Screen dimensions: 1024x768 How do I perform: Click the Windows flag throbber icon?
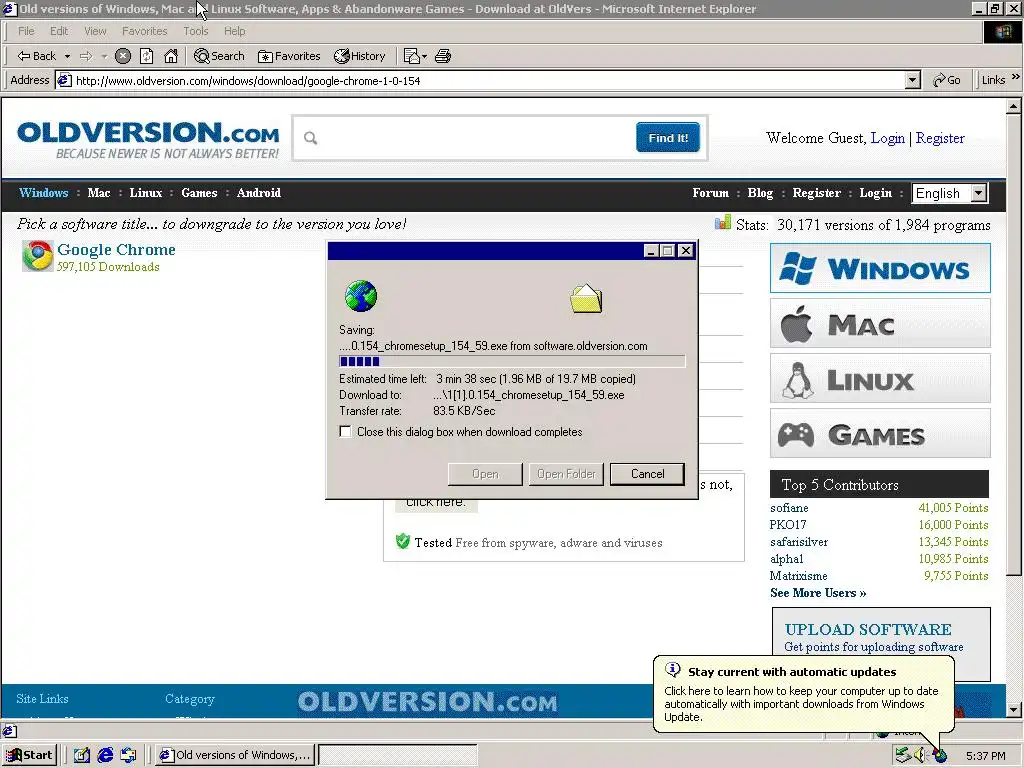pos(1002,32)
